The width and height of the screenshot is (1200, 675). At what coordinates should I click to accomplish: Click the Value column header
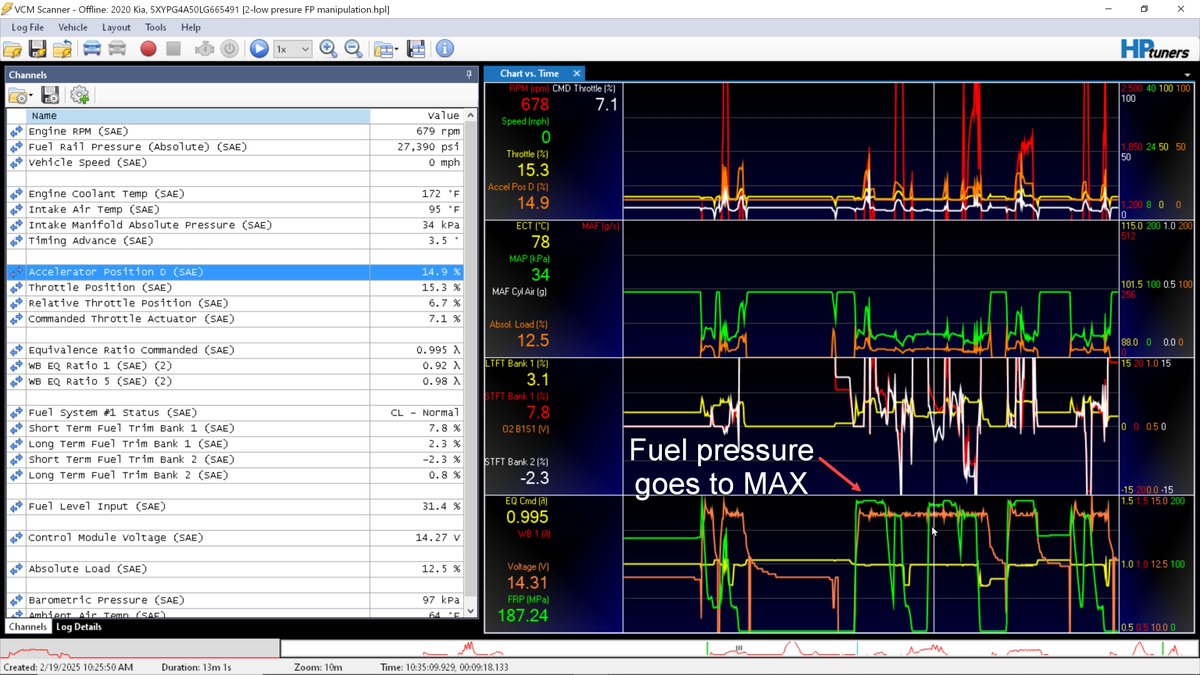(416, 116)
